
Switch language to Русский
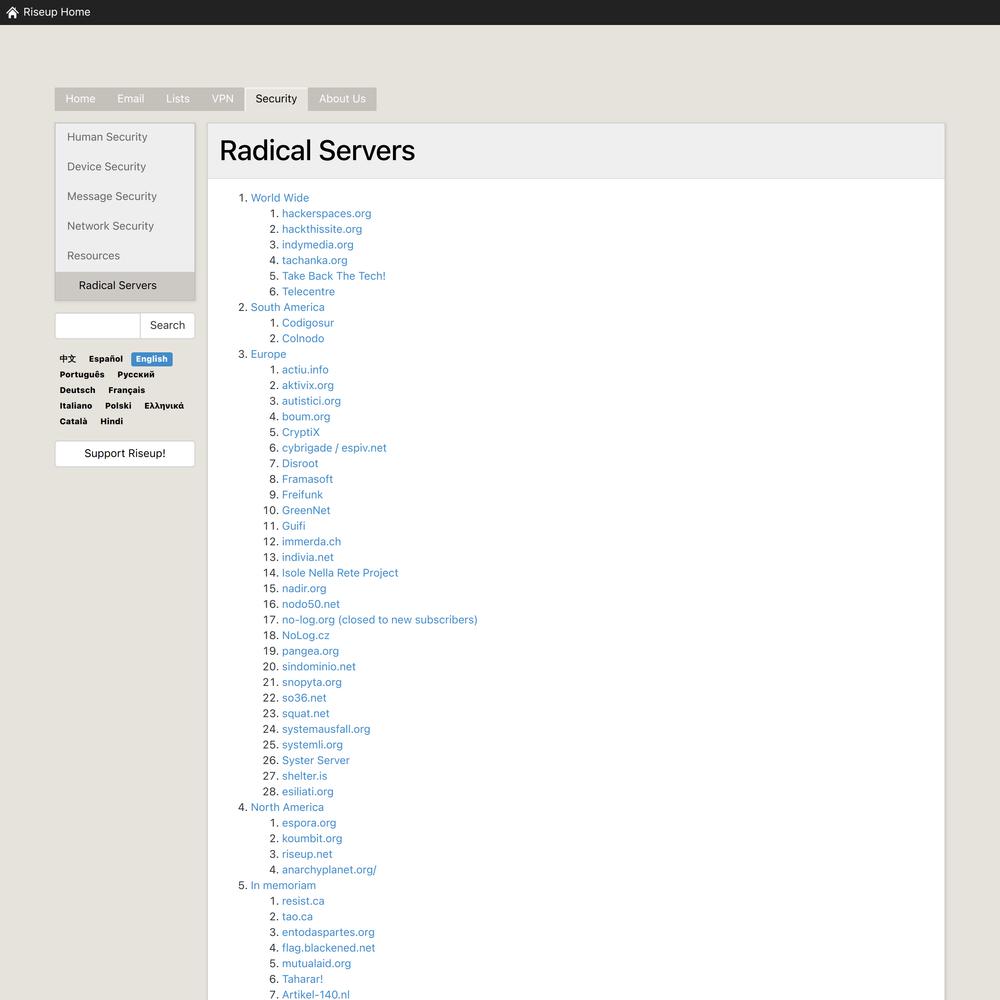[136, 374]
